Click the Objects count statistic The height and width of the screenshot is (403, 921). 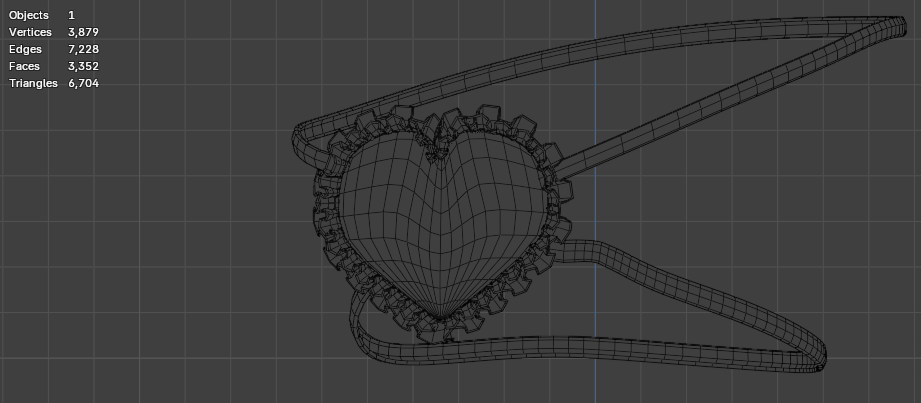coord(42,15)
